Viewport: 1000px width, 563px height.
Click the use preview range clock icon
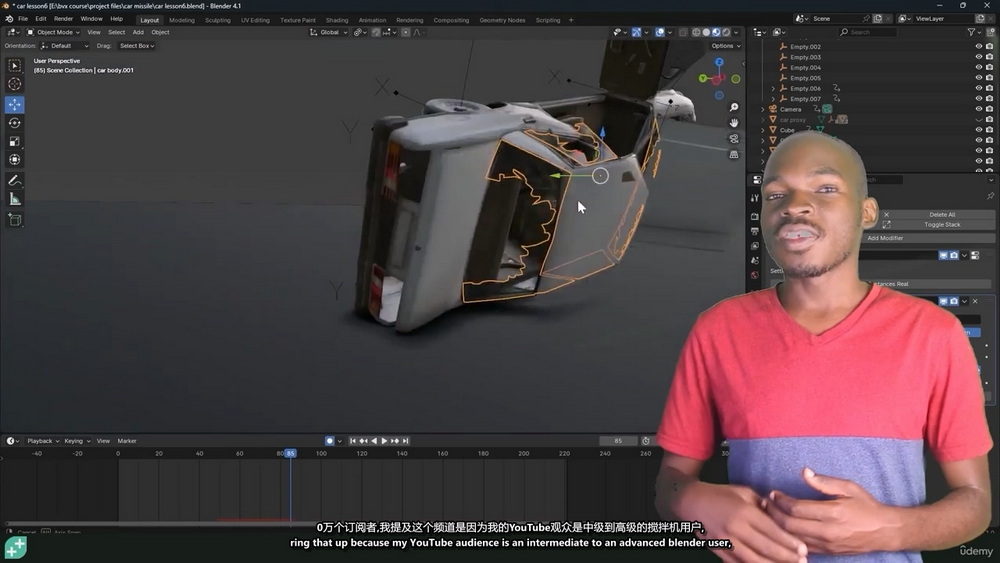645,441
